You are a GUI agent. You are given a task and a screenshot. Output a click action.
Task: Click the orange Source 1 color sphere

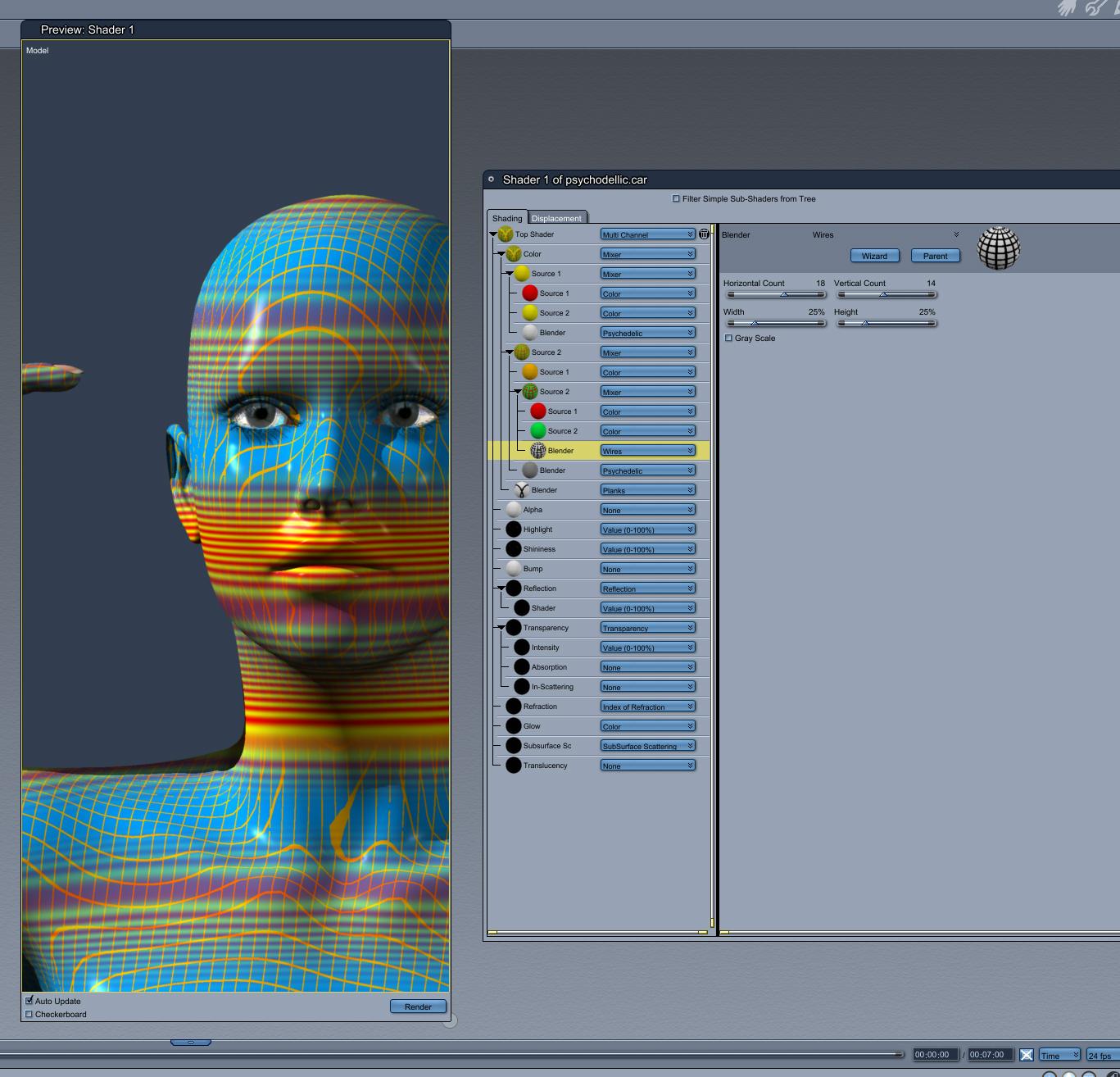point(530,372)
